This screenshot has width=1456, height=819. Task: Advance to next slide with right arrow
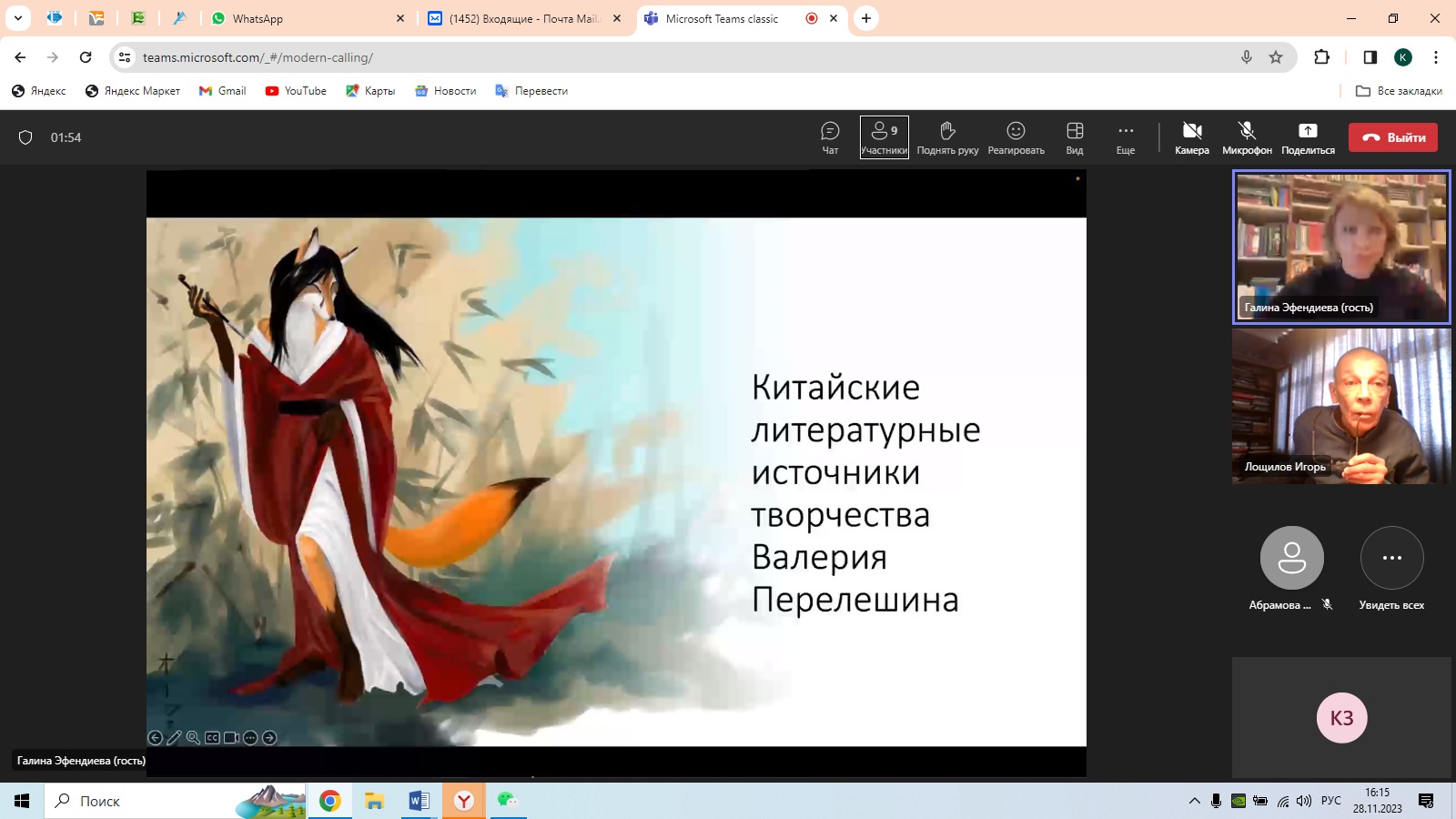269,738
